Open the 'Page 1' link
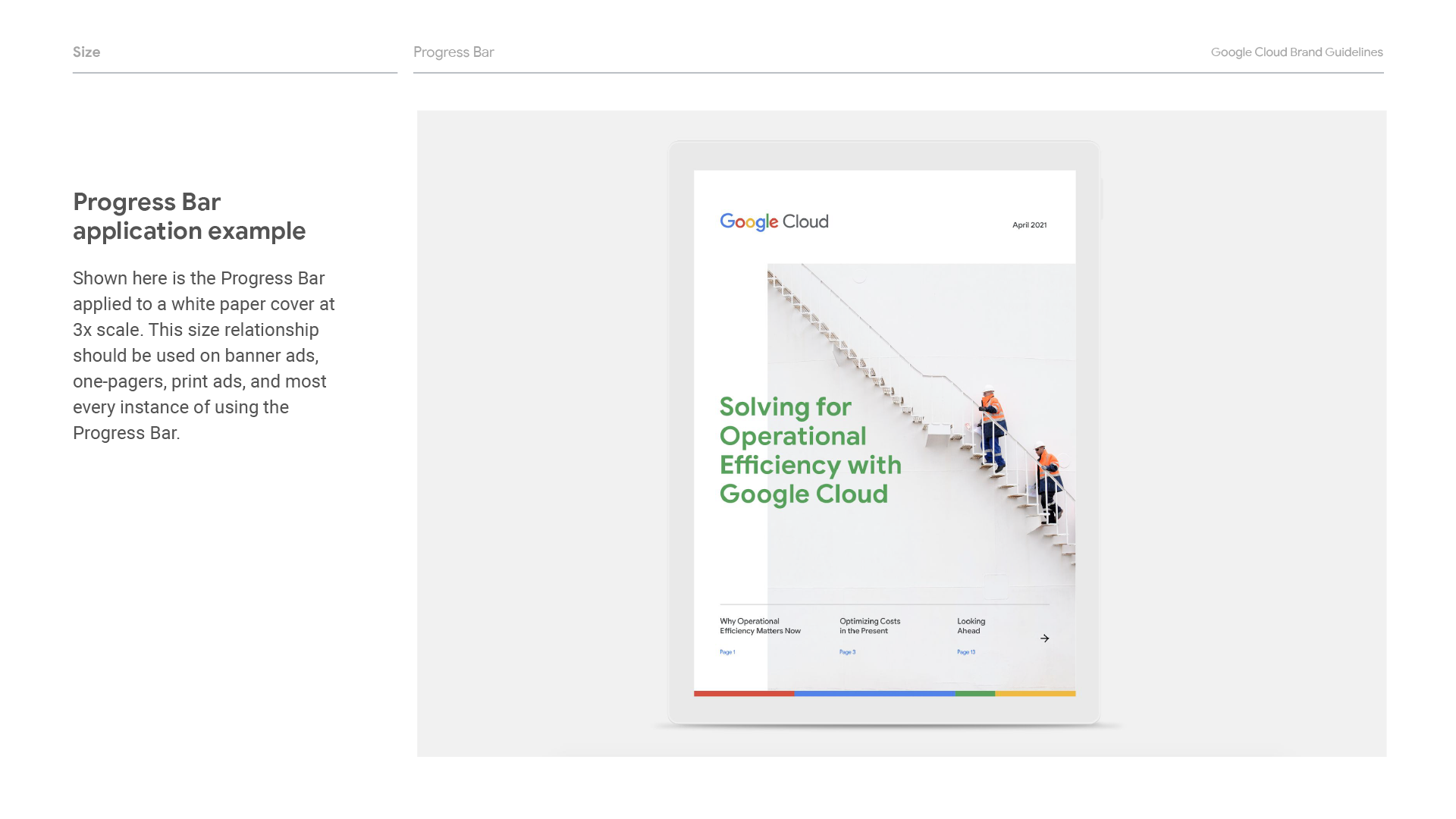Image resolution: width=1456 pixels, height=819 pixels. (727, 652)
